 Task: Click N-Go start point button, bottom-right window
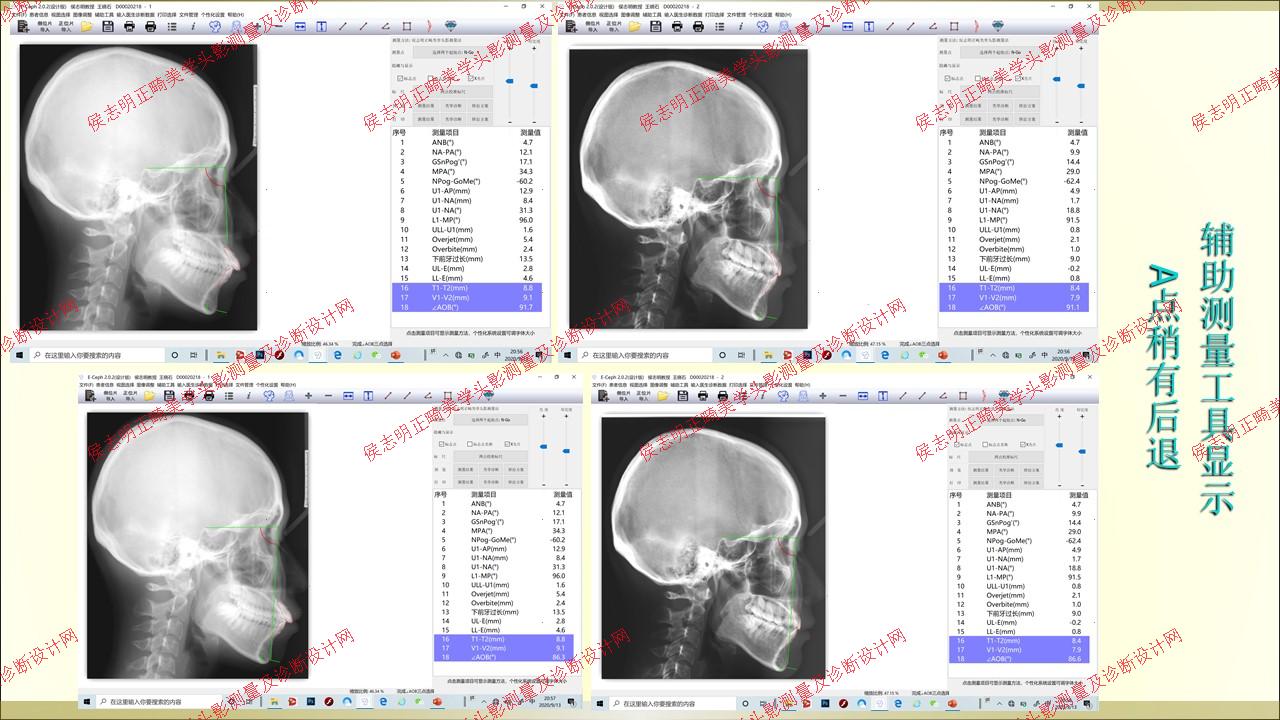1006,420
